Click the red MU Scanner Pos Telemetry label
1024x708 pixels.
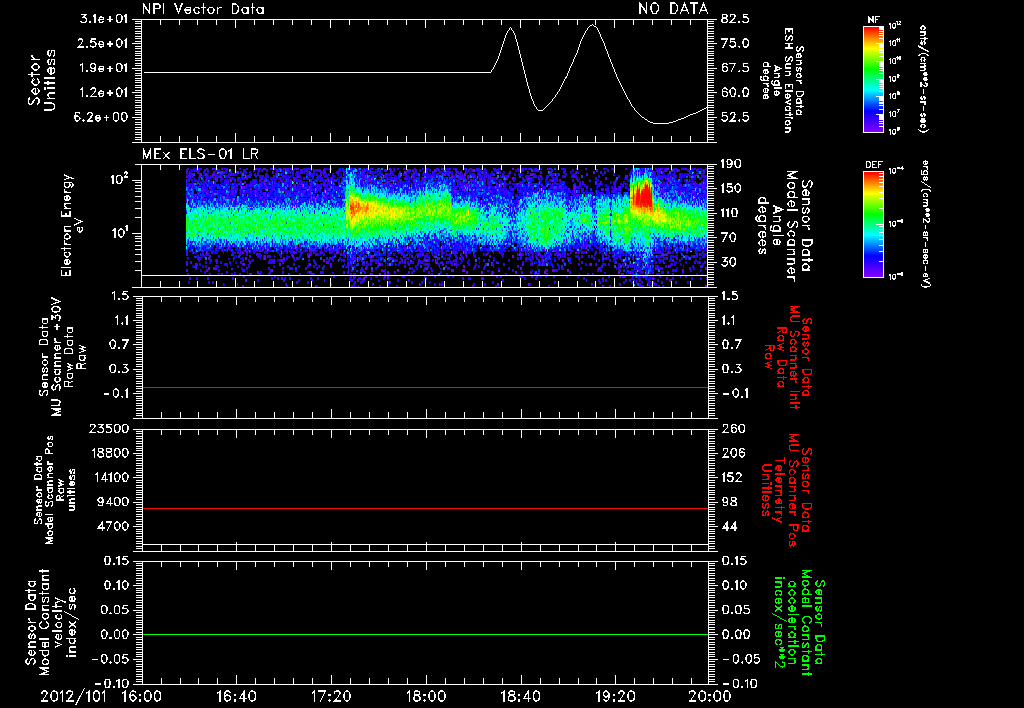pos(786,491)
